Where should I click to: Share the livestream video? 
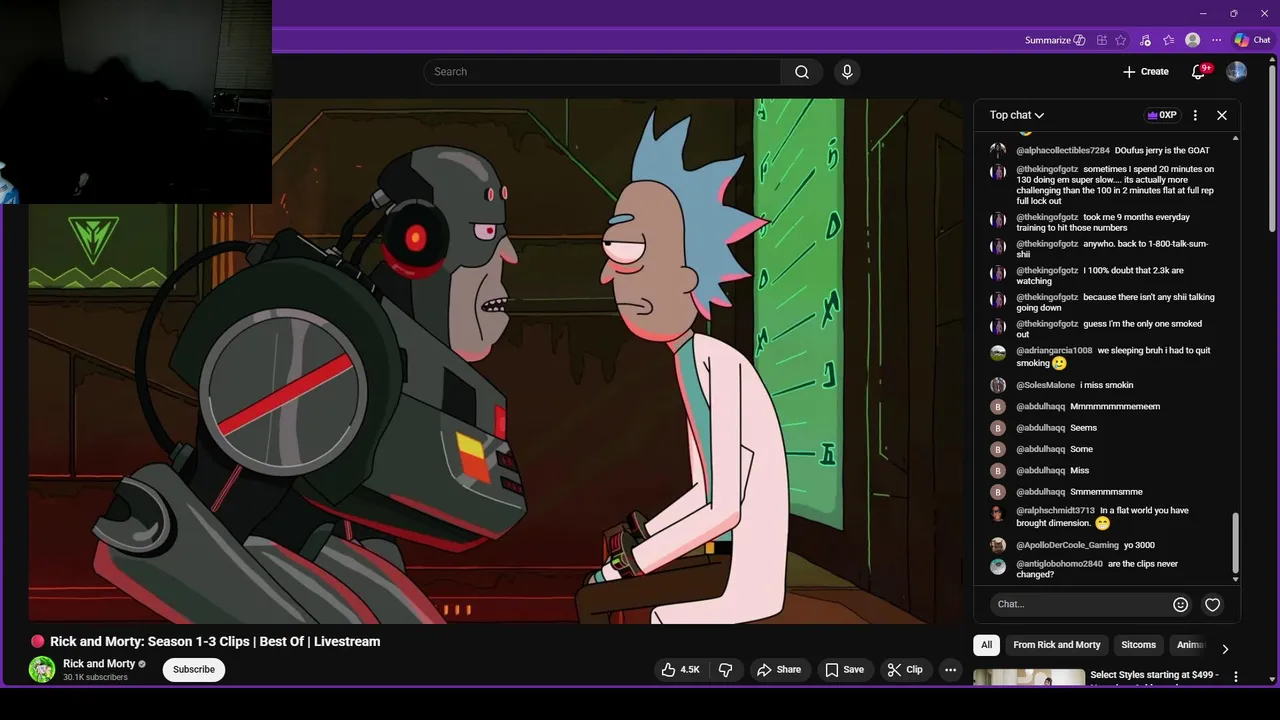779,670
